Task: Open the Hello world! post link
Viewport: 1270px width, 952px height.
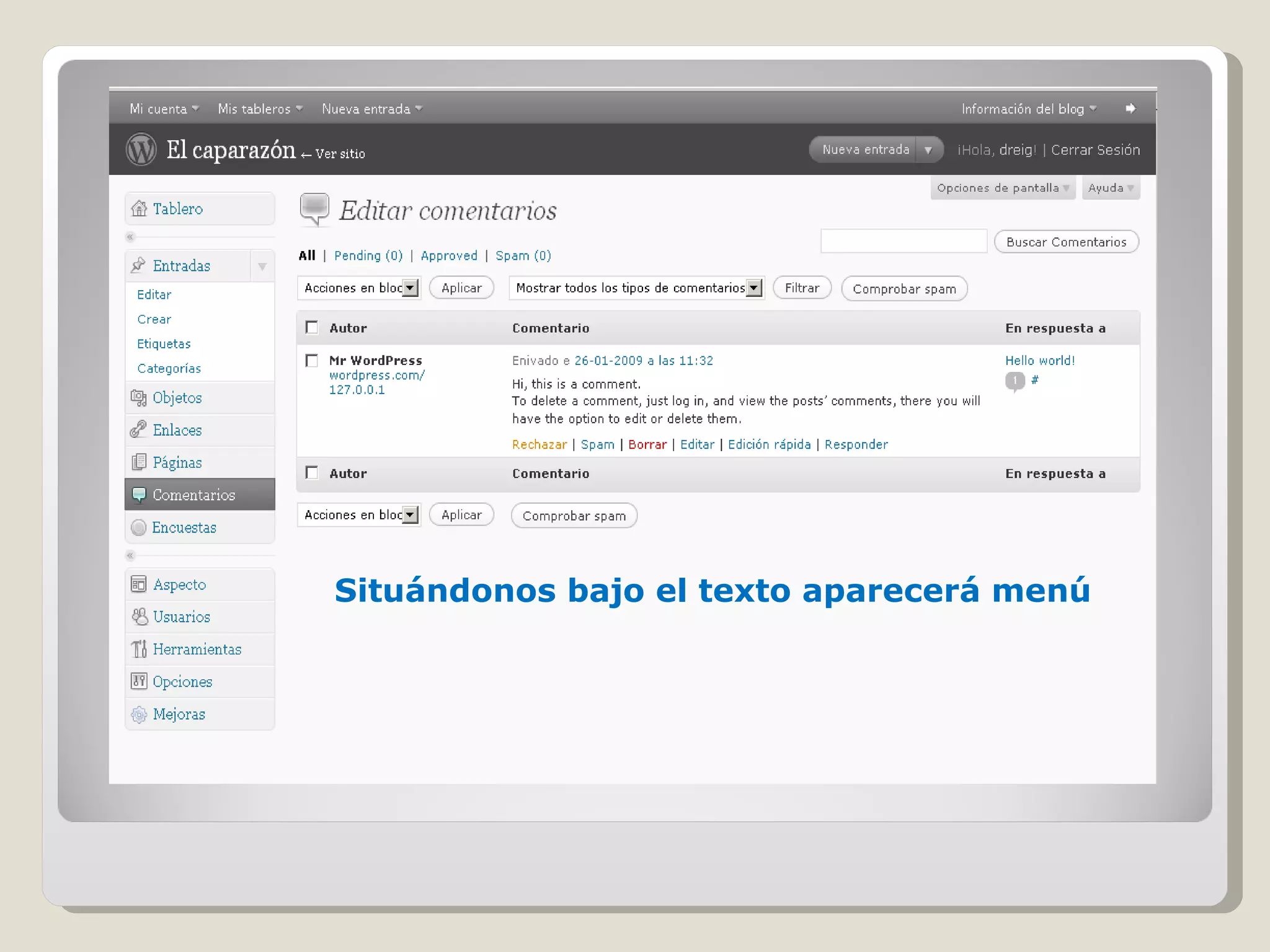Action: pyautogui.click(x=1040, y=360)
